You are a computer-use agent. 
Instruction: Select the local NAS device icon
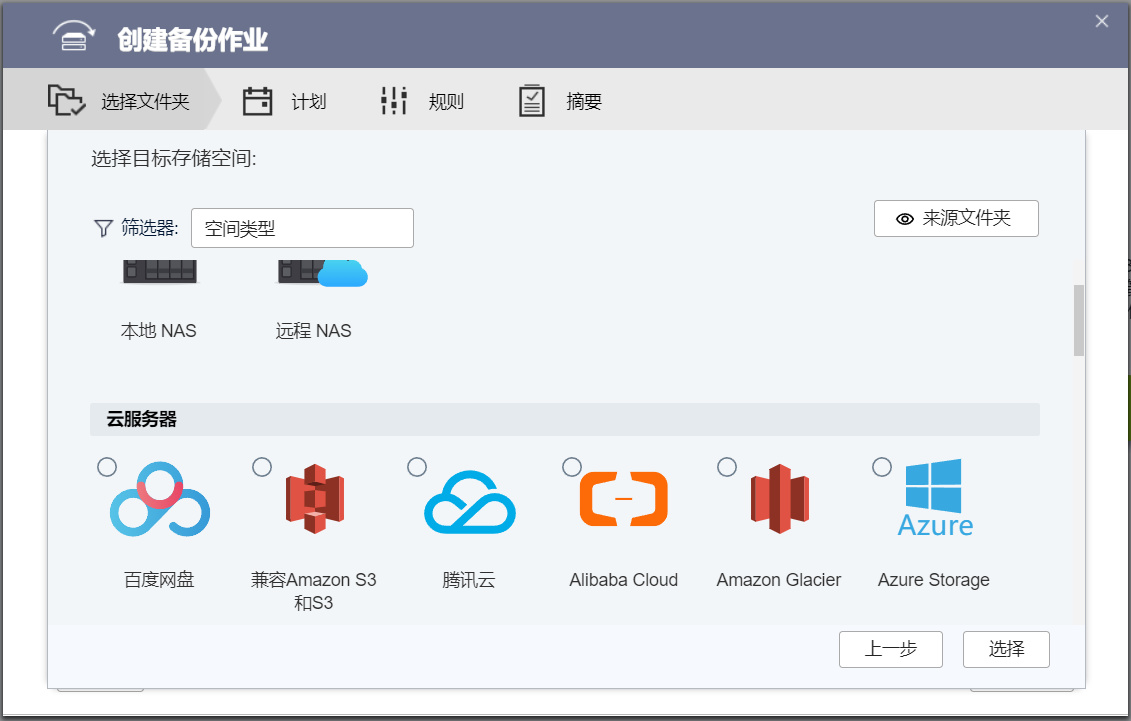coord(159,272)
